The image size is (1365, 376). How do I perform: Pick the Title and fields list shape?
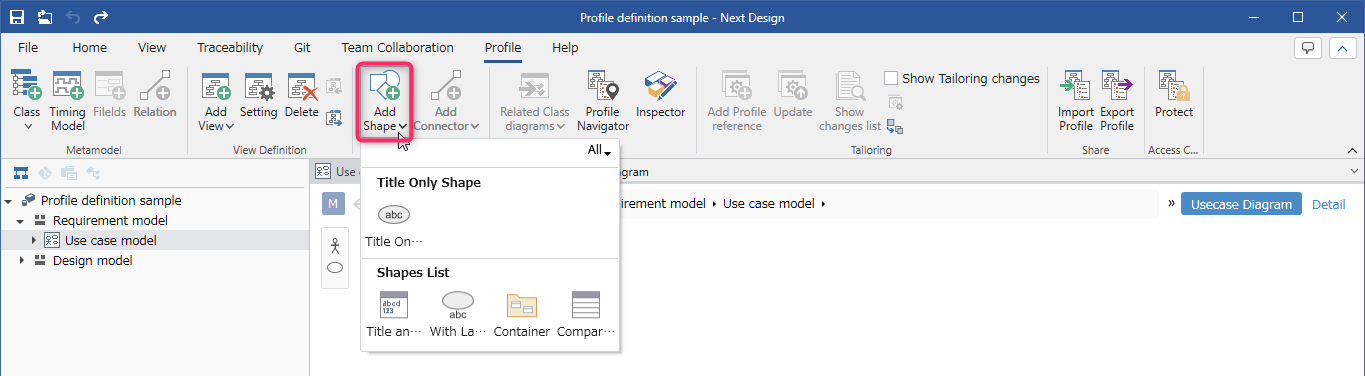tap(394, 315)
